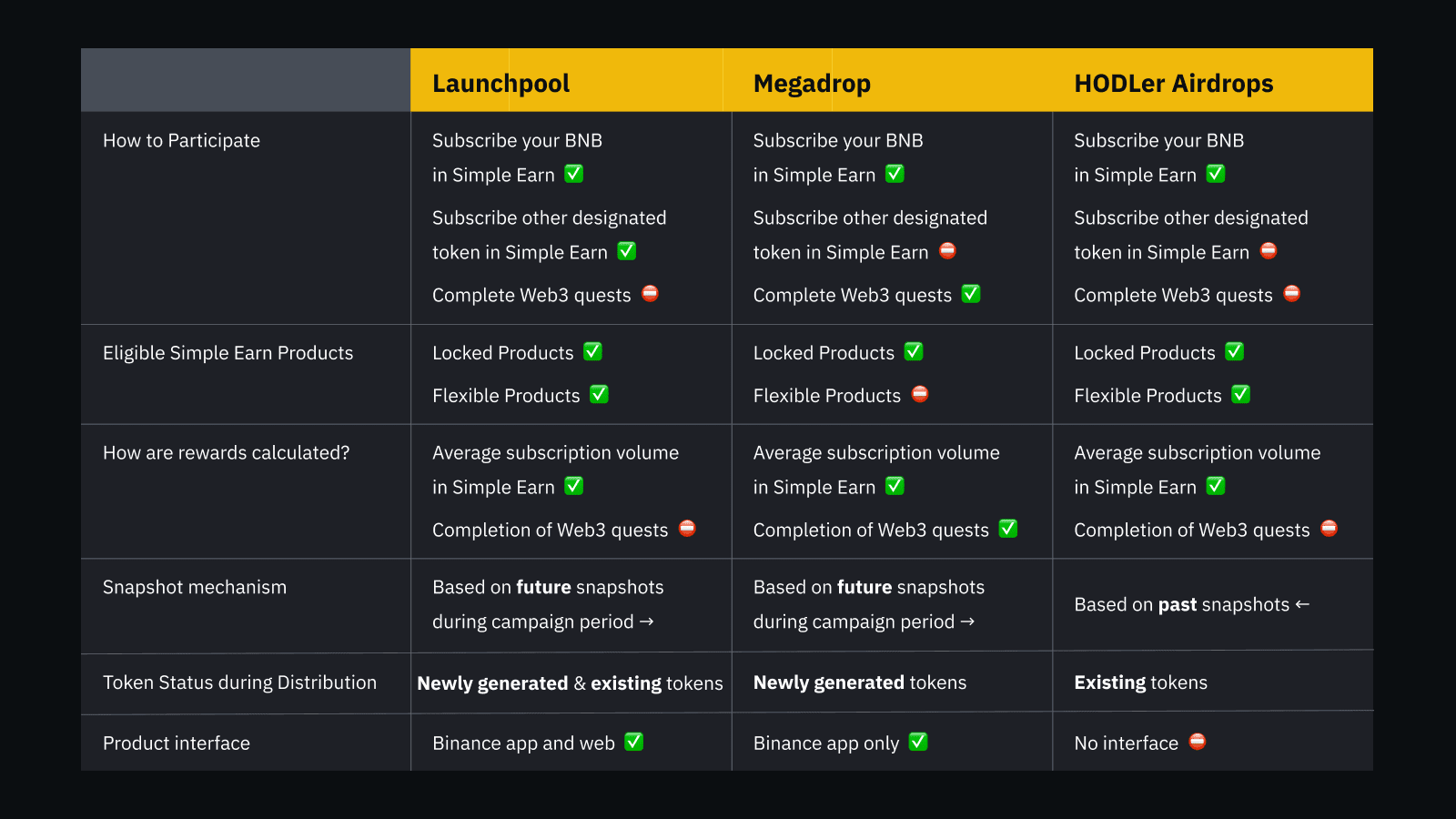This screenshot has height=819, width=1456.
Task: Click right arrow after Launchpool campaign period
Action: pyautogui.click(x=647, y=622)
